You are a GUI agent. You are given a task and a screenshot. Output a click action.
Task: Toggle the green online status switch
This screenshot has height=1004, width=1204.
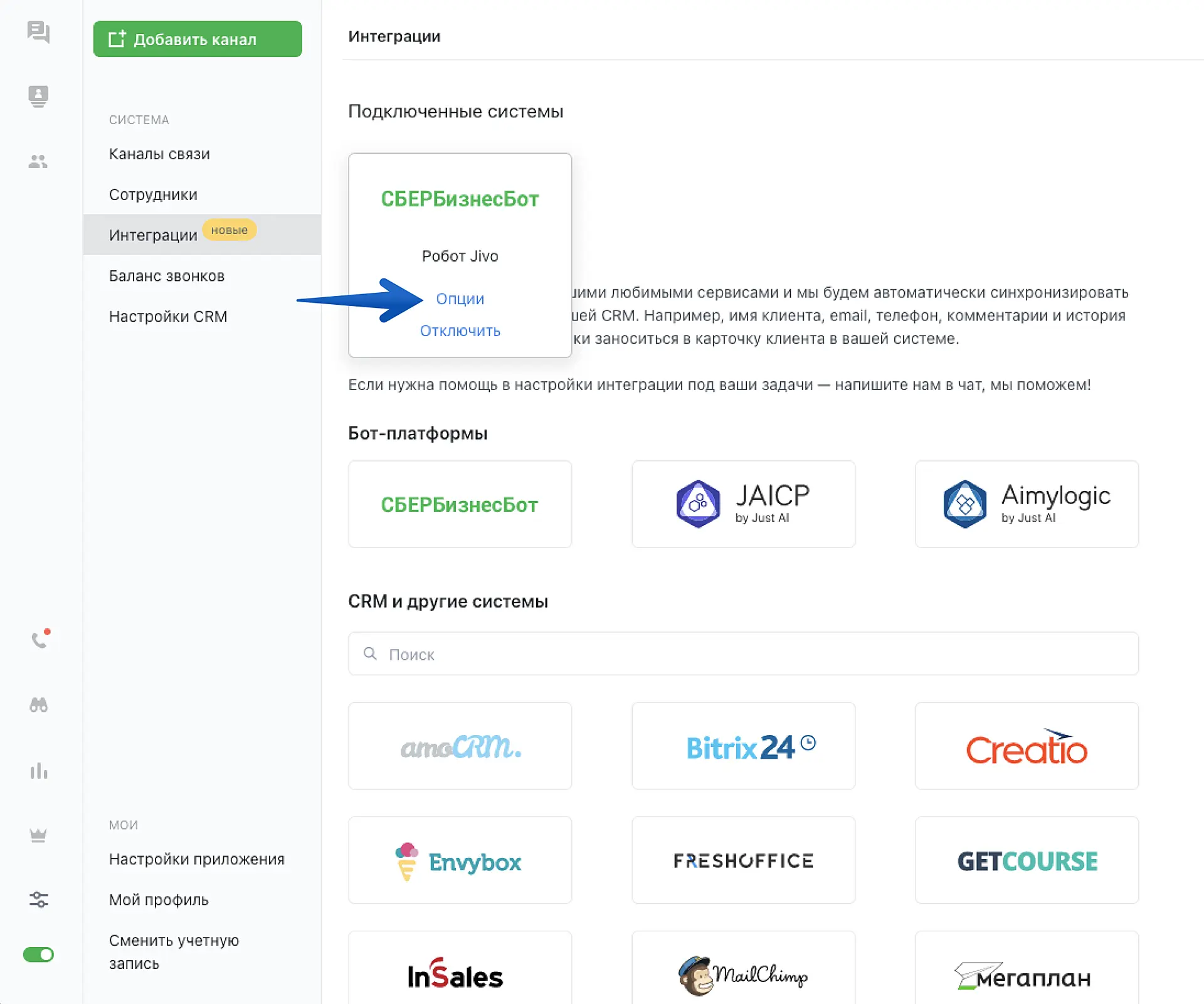point(38,954)
